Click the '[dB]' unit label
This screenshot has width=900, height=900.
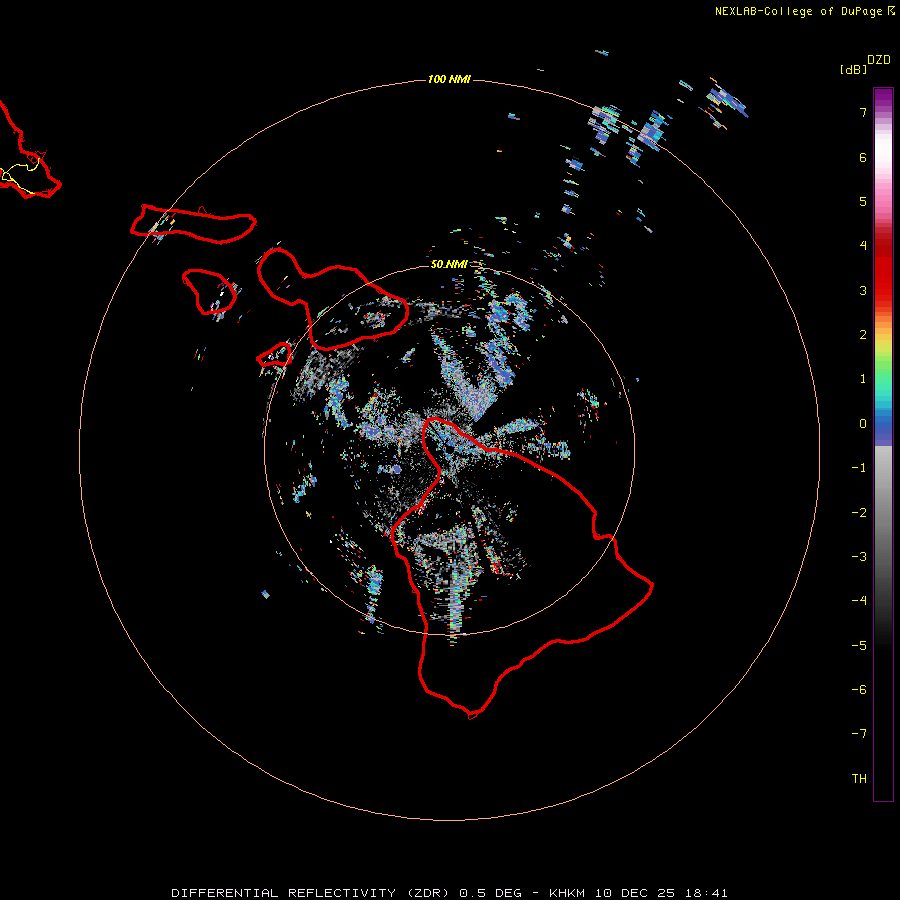click(854, 70)
